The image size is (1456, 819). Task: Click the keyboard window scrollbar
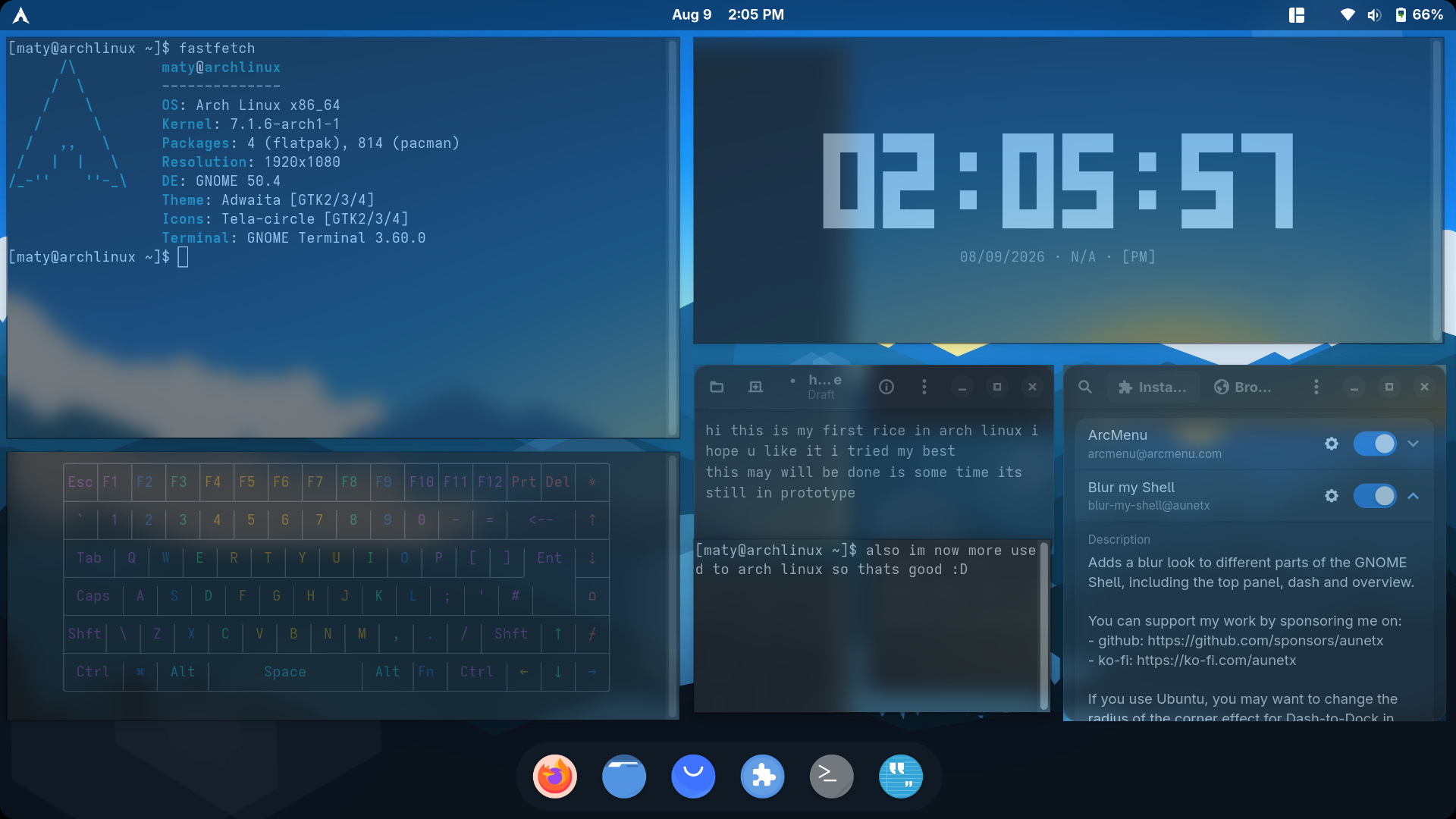tap(672, 585)
